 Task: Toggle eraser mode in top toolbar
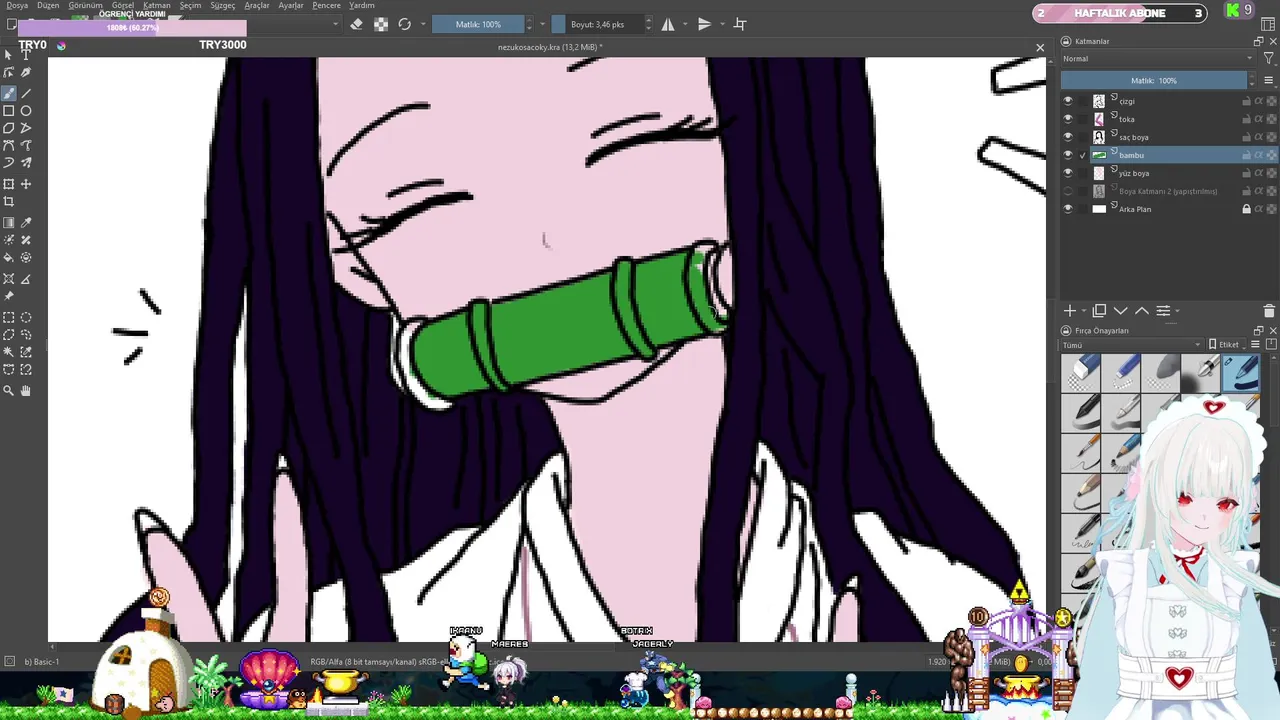click(357, 24)
